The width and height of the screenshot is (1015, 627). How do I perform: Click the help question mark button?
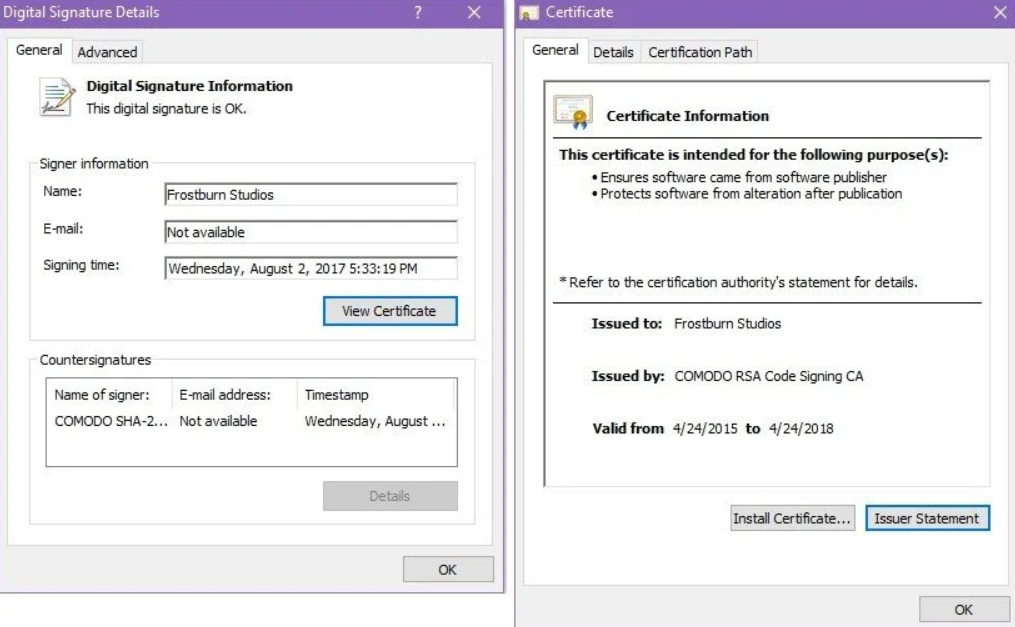pos(418,12)
